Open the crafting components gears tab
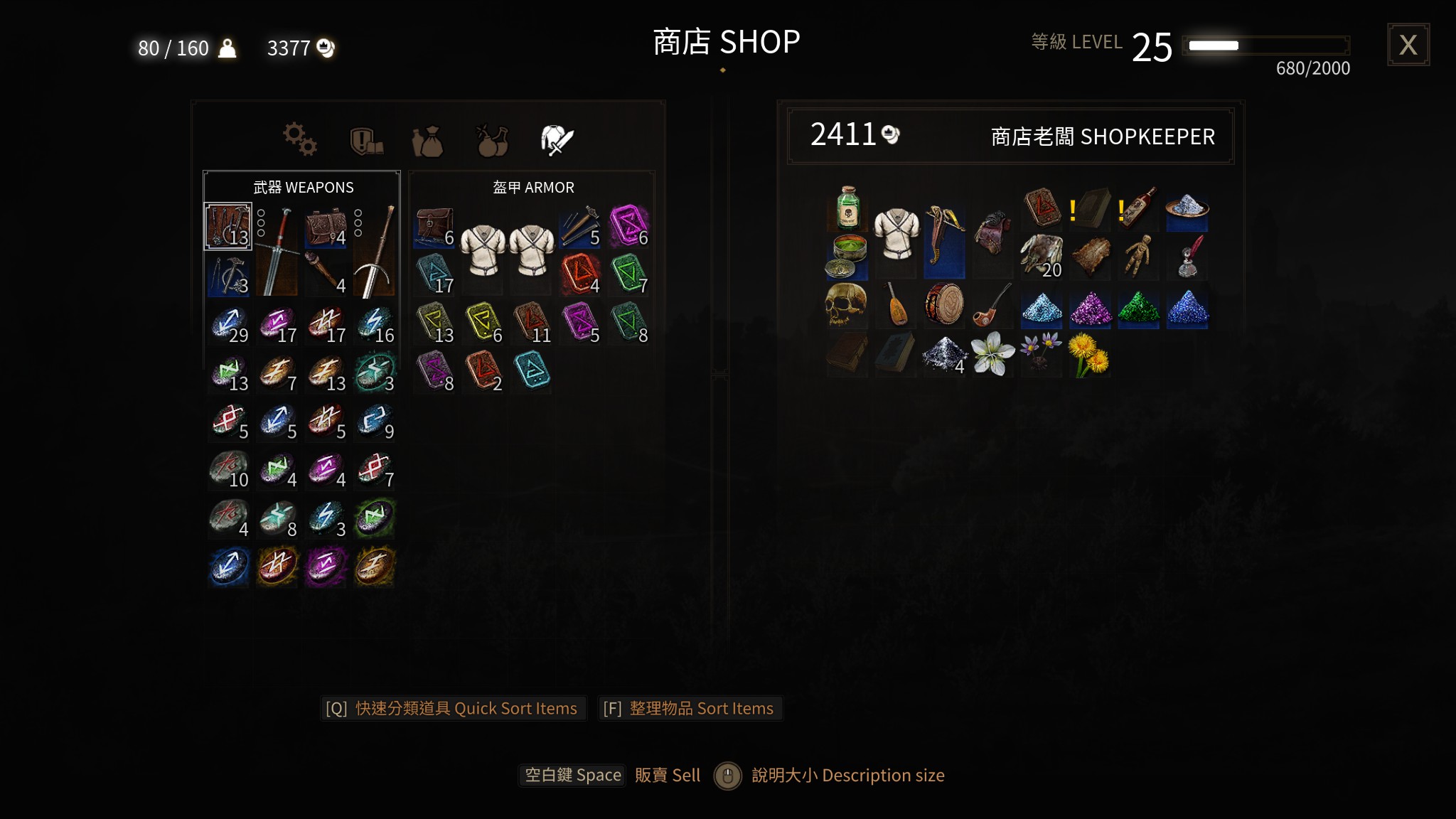The image size is (1456, 819). pos(300,139)
